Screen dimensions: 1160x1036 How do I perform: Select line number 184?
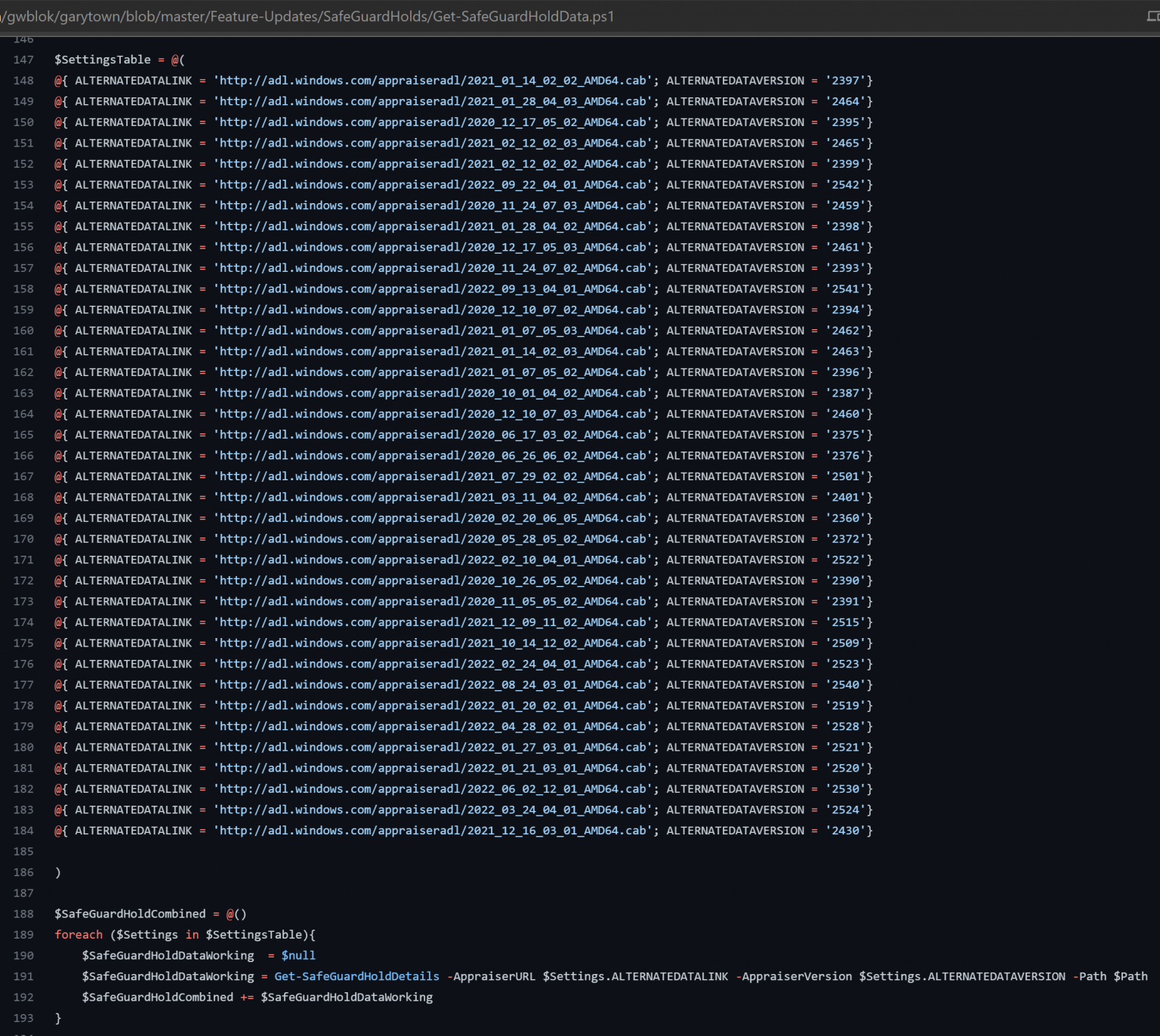point(23,830)
